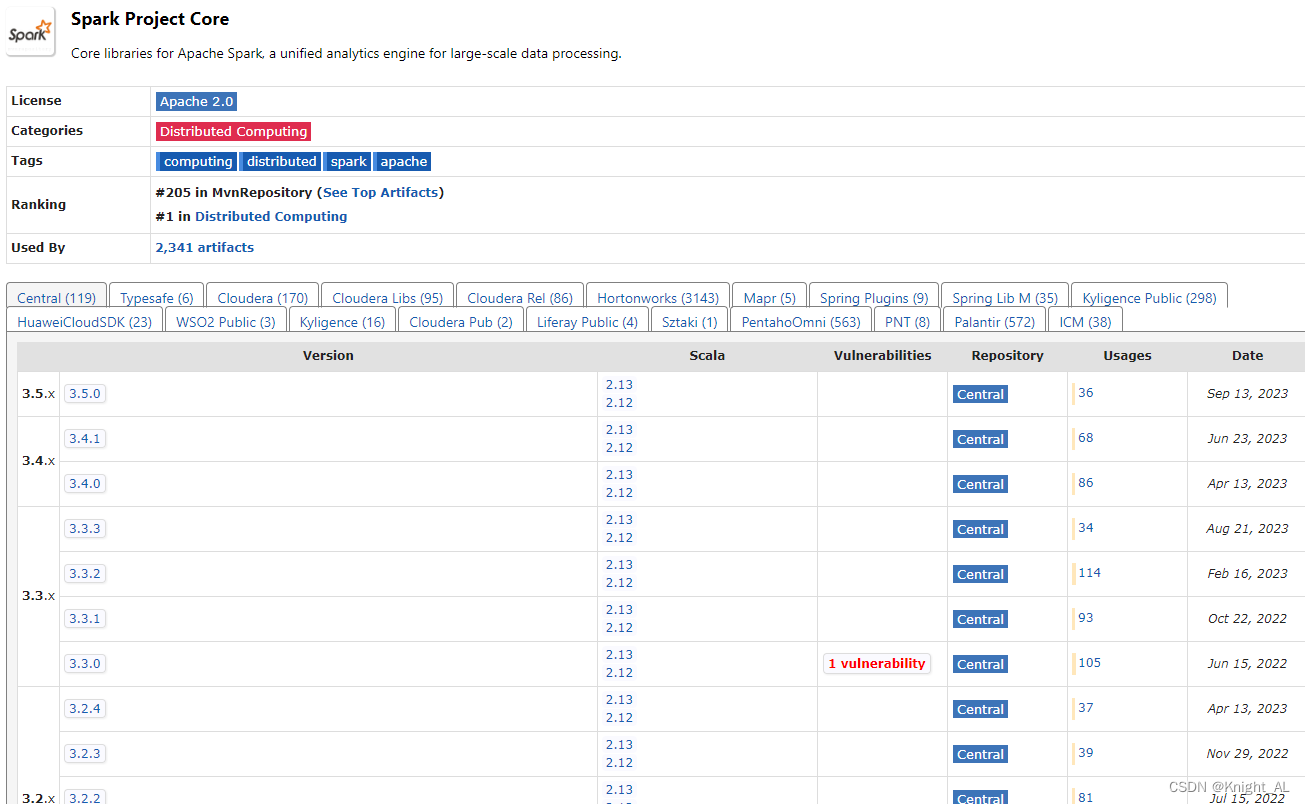This screenshot has height=804, width=1305.
Task: Open version 3.4.1
Action: (85, 438)
